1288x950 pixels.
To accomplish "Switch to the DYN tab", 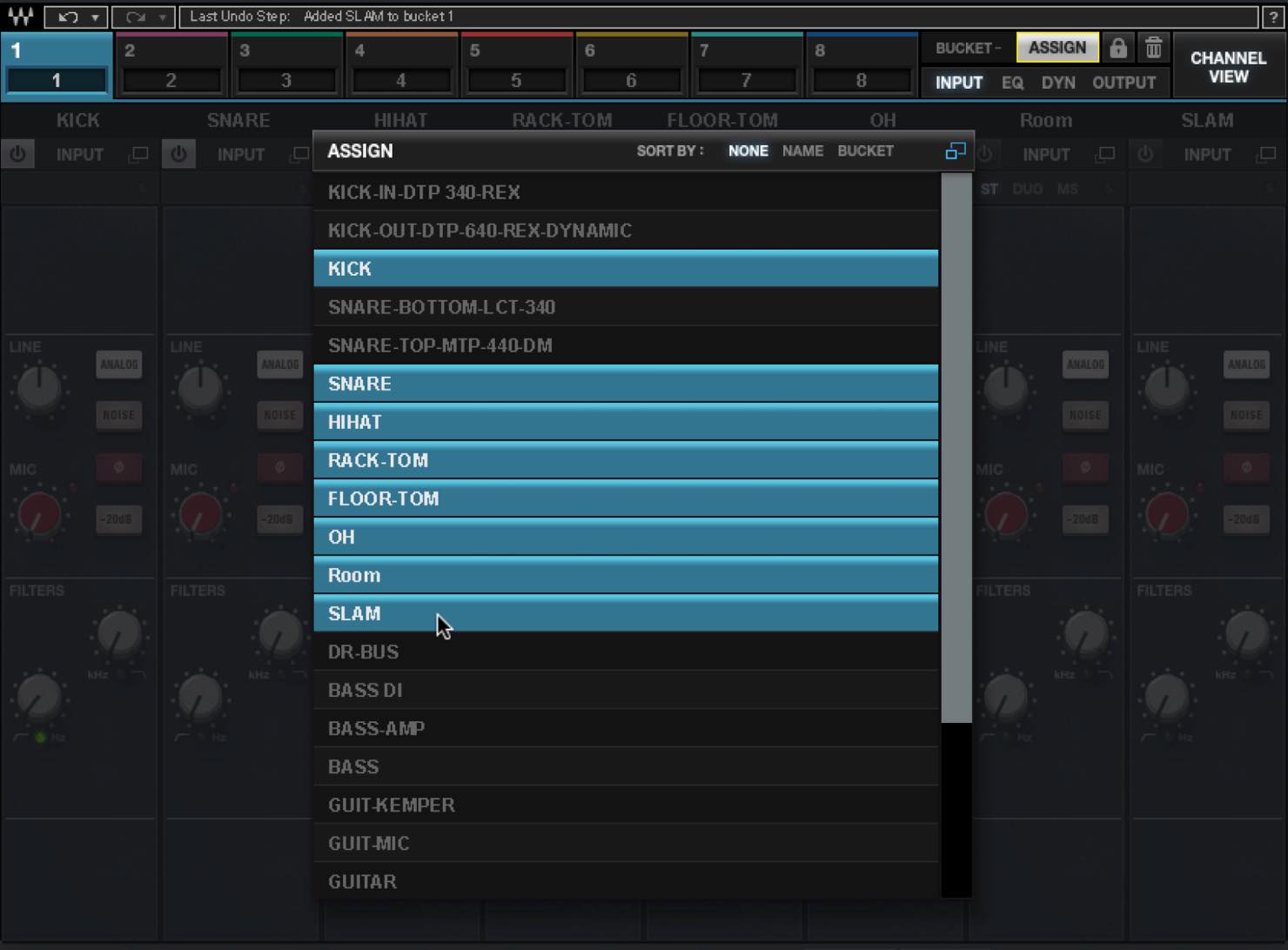I will [1058, 83].
